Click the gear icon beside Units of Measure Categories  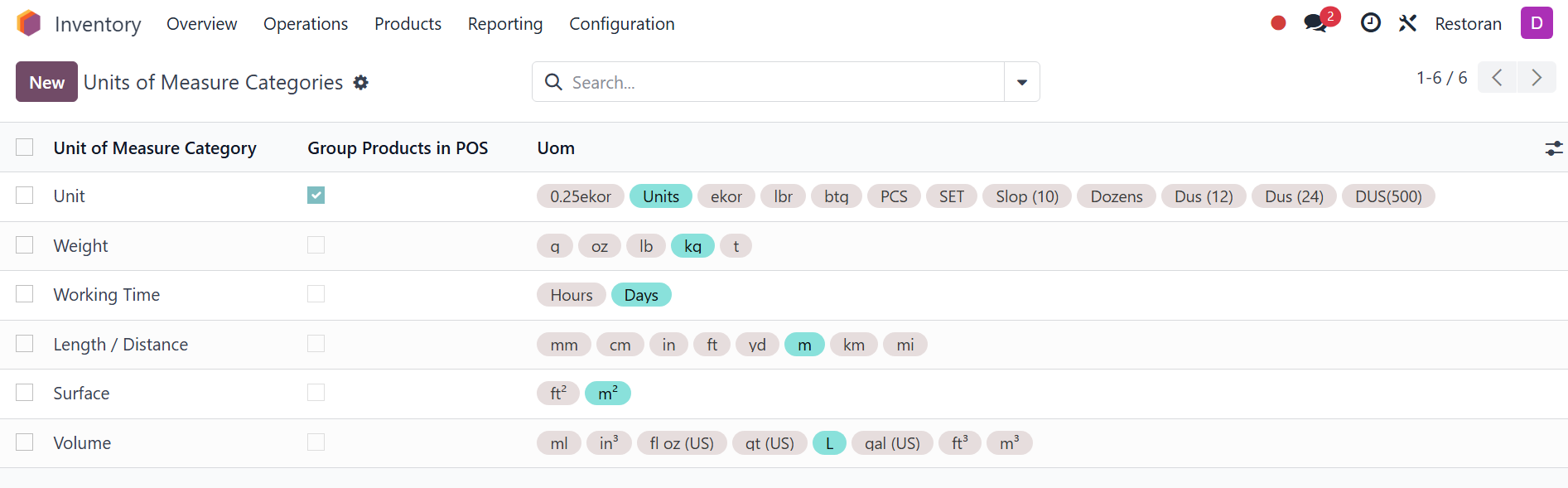pyautogui.click(x=360, y=82)
